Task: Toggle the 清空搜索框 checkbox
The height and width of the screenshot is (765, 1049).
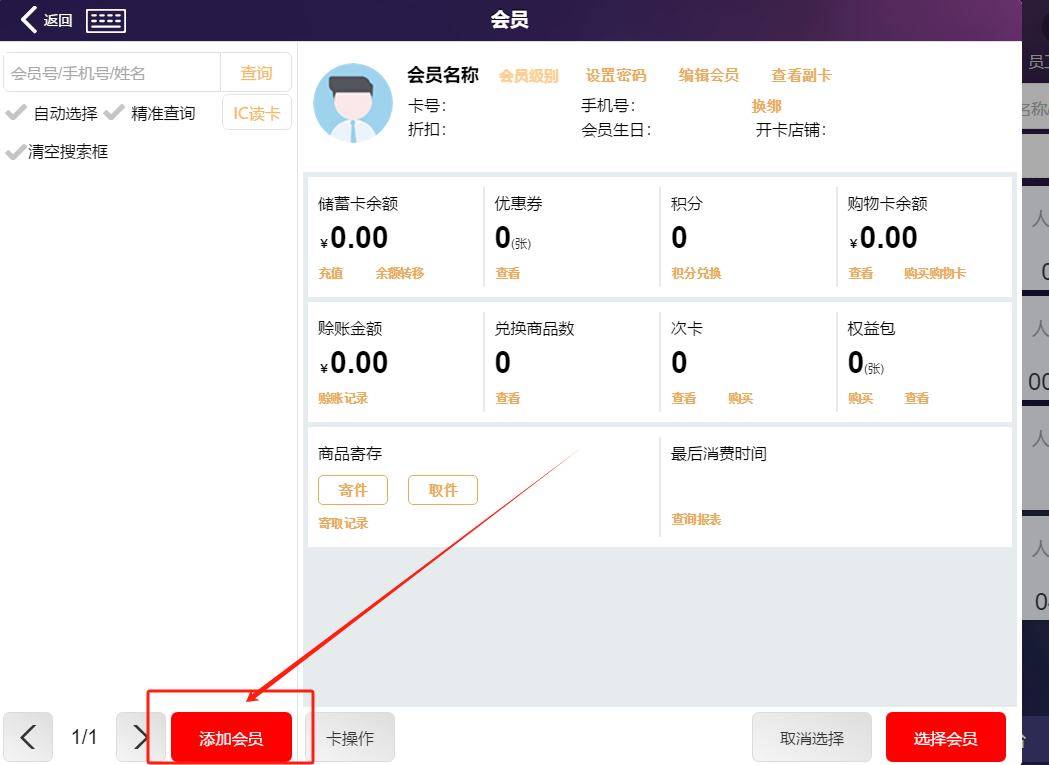Action: (x=16, y=152)
